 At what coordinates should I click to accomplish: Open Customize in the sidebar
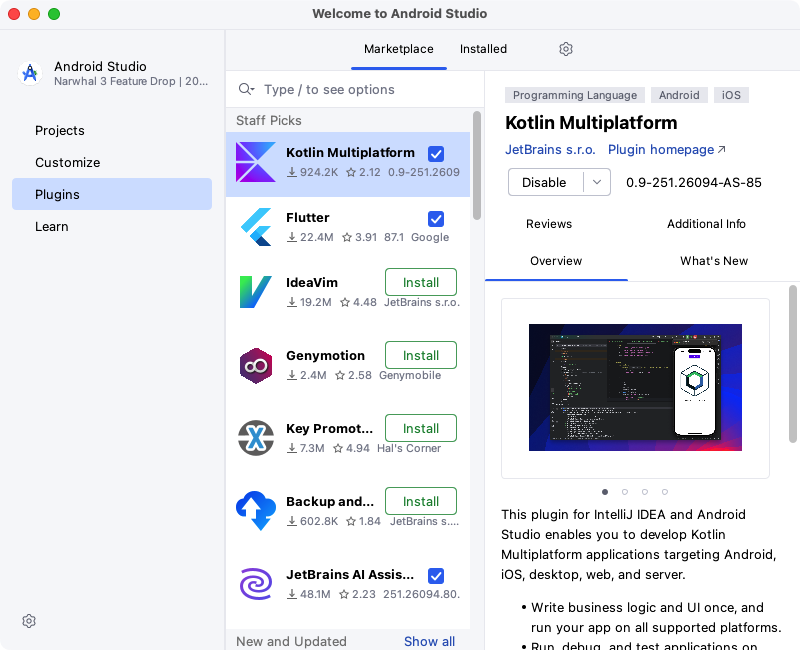(67, 162)
